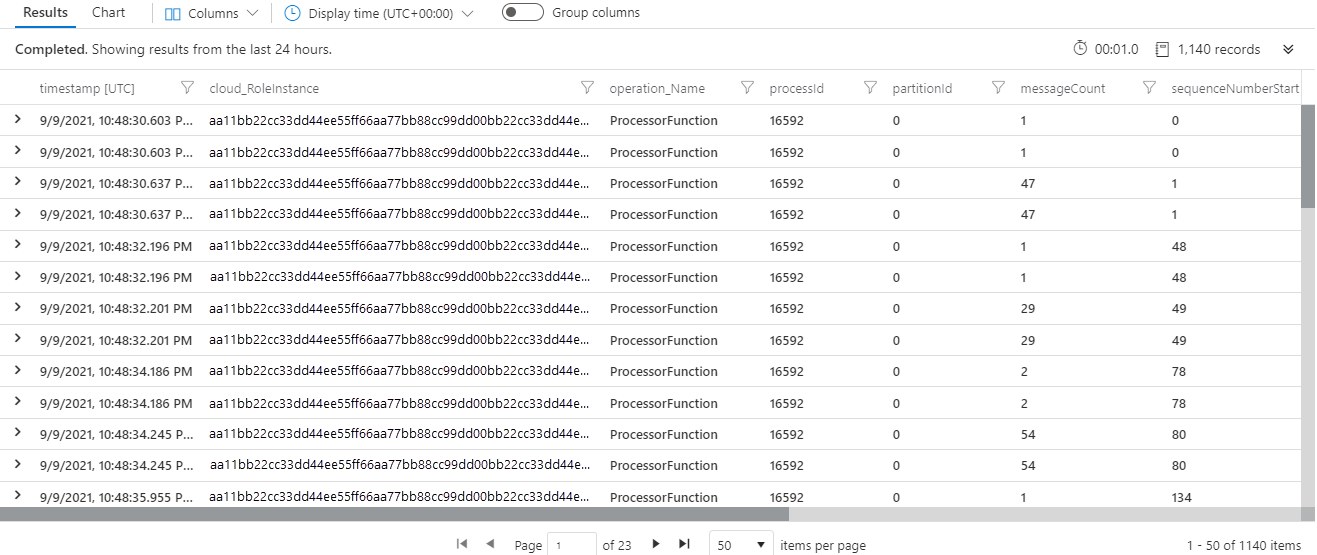This screenshot has height=555, width=1317.
Task: Expand the first result row
Action: click(x=17, y=119)
